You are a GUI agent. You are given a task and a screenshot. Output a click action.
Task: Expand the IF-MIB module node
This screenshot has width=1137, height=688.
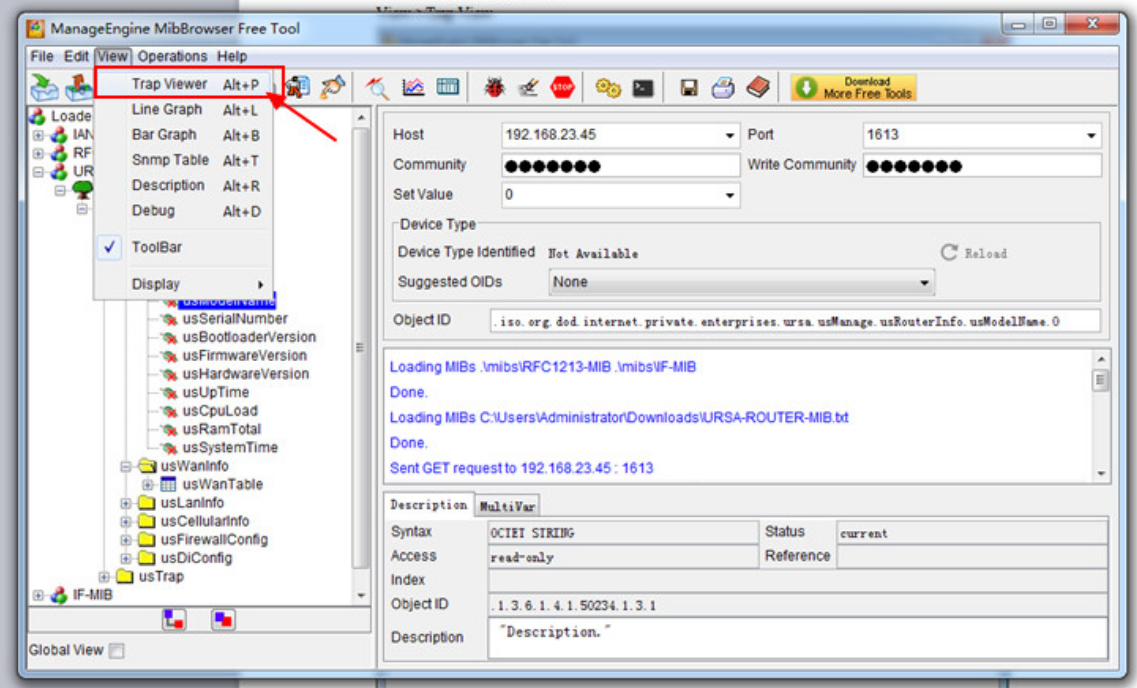[38, 595]
